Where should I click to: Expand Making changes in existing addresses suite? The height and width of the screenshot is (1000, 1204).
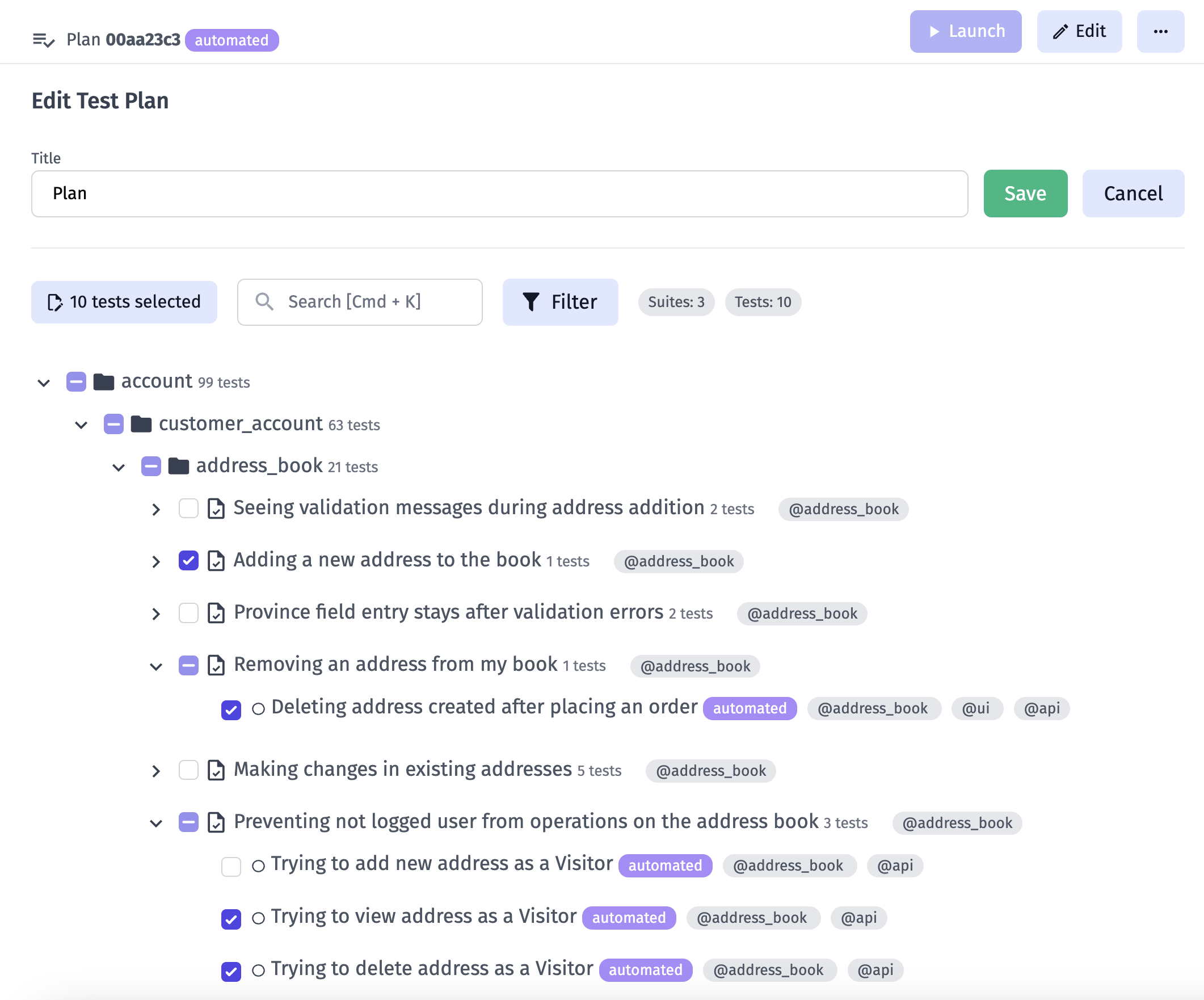pyautogui.click(x=156, y=771)
